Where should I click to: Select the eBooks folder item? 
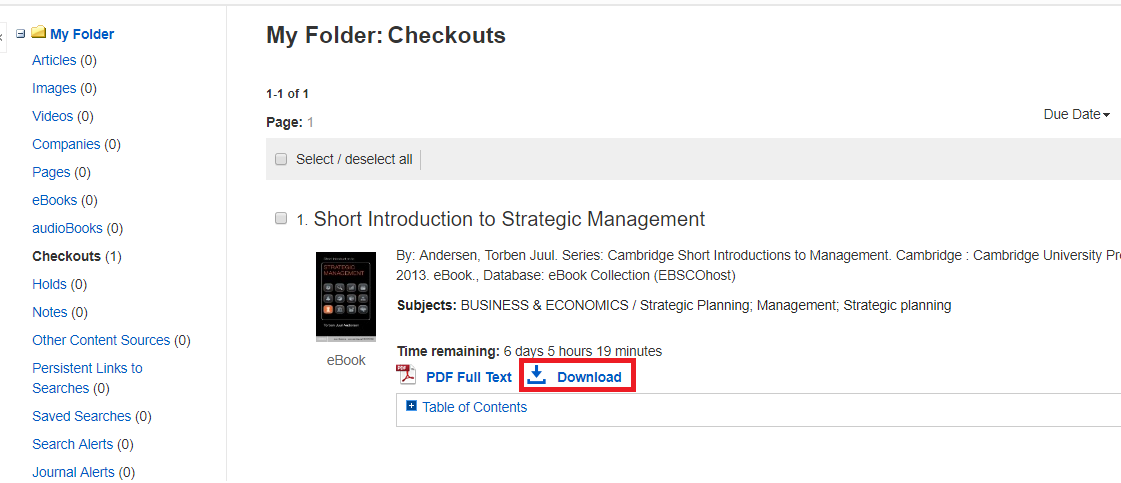tap(54, 201)
